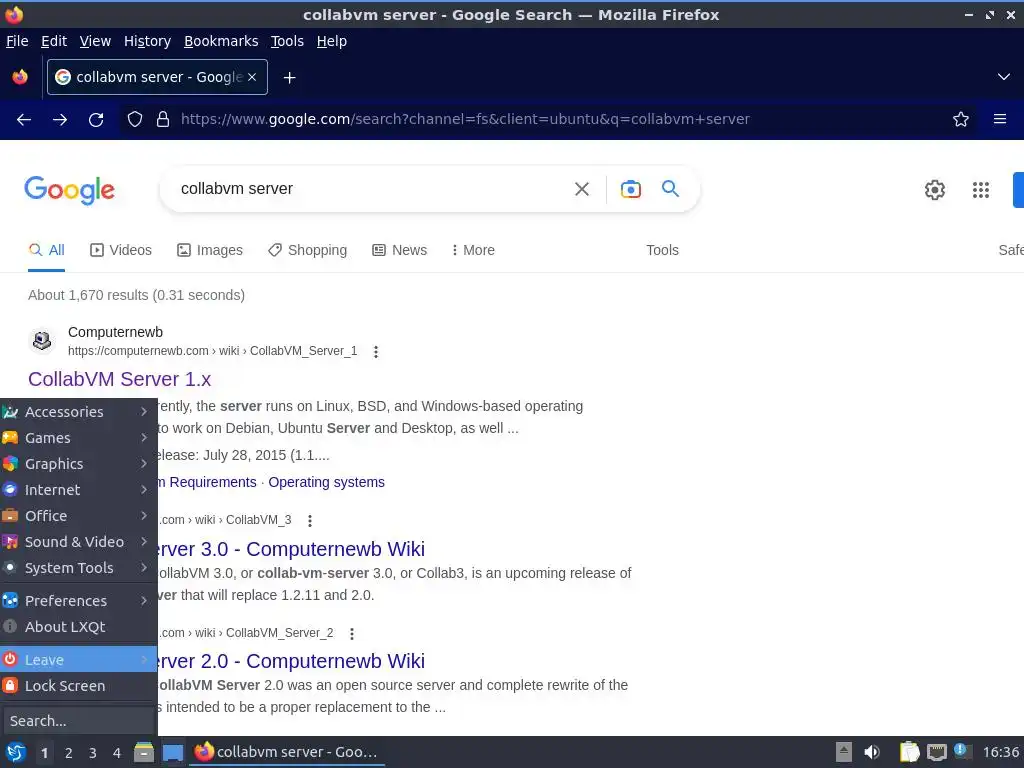This screenshot has width=1024, height=768.
Task: Click show desktop icon in taskbar
Action: coord(173,752)
